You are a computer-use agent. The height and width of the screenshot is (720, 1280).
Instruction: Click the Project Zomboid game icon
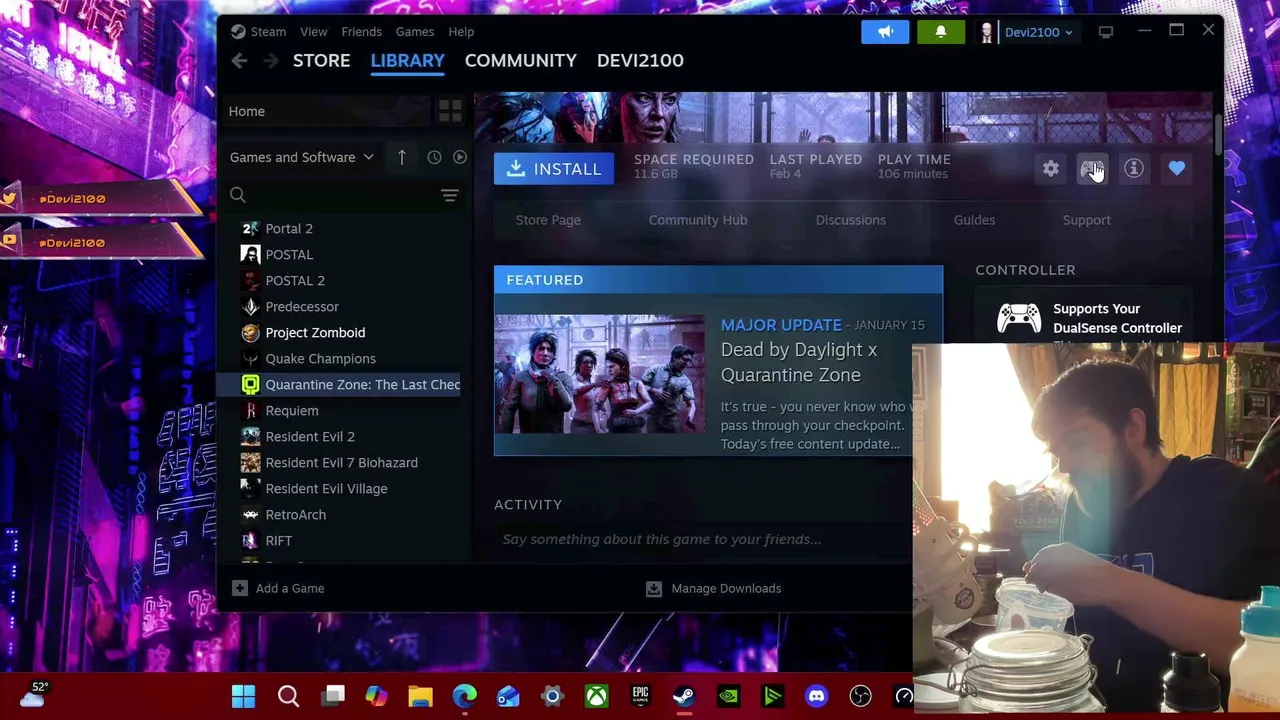pos(251,332)
